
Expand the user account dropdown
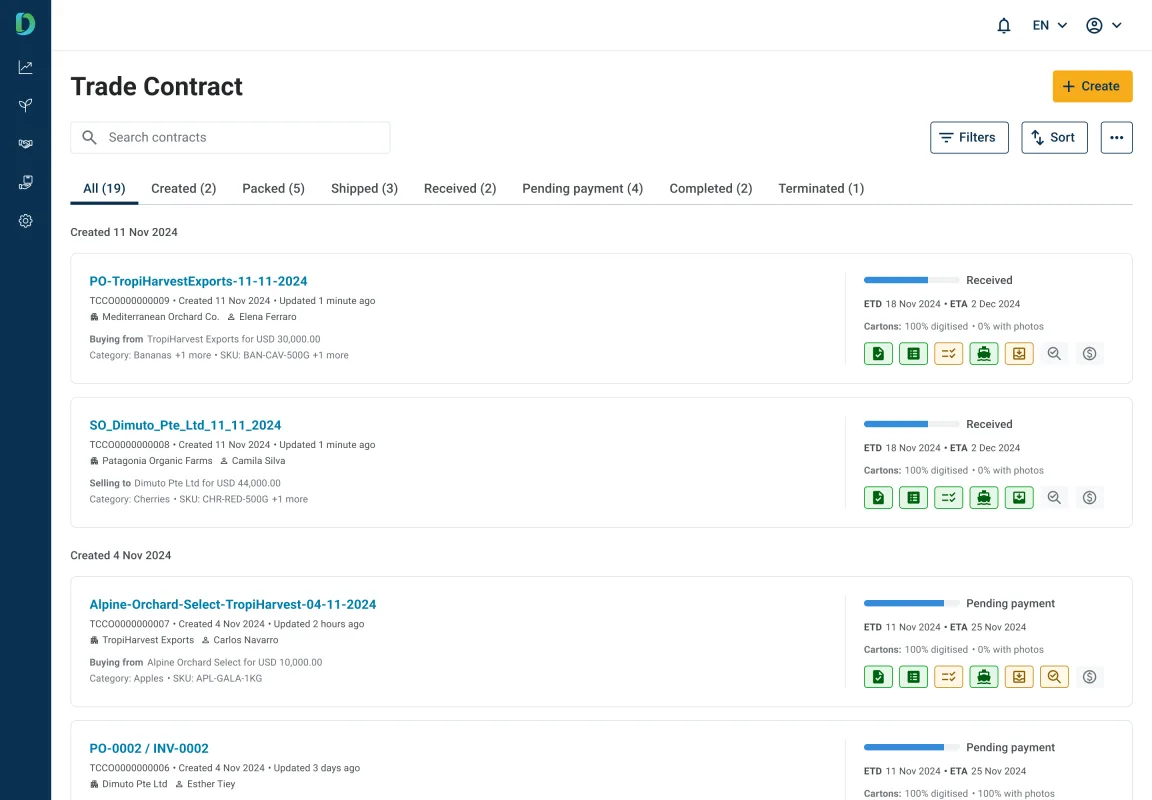coord(1104,26)
